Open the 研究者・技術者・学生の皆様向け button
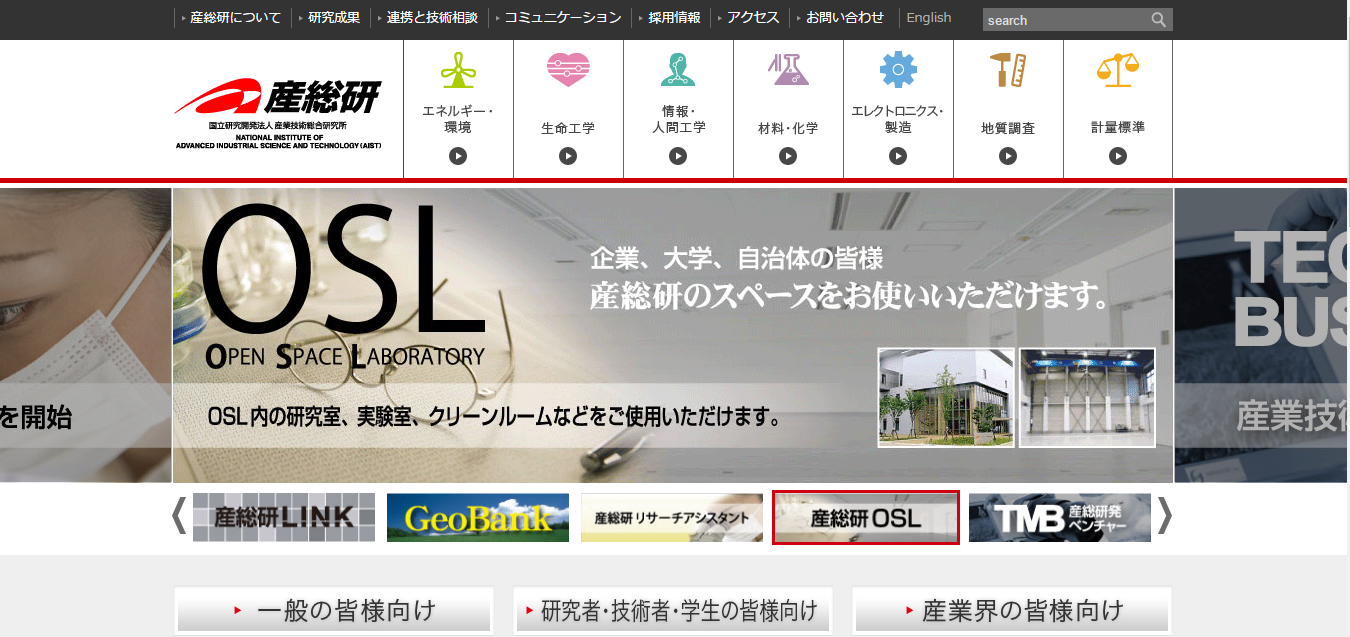The image size is (1350, 637). (673, 610)
